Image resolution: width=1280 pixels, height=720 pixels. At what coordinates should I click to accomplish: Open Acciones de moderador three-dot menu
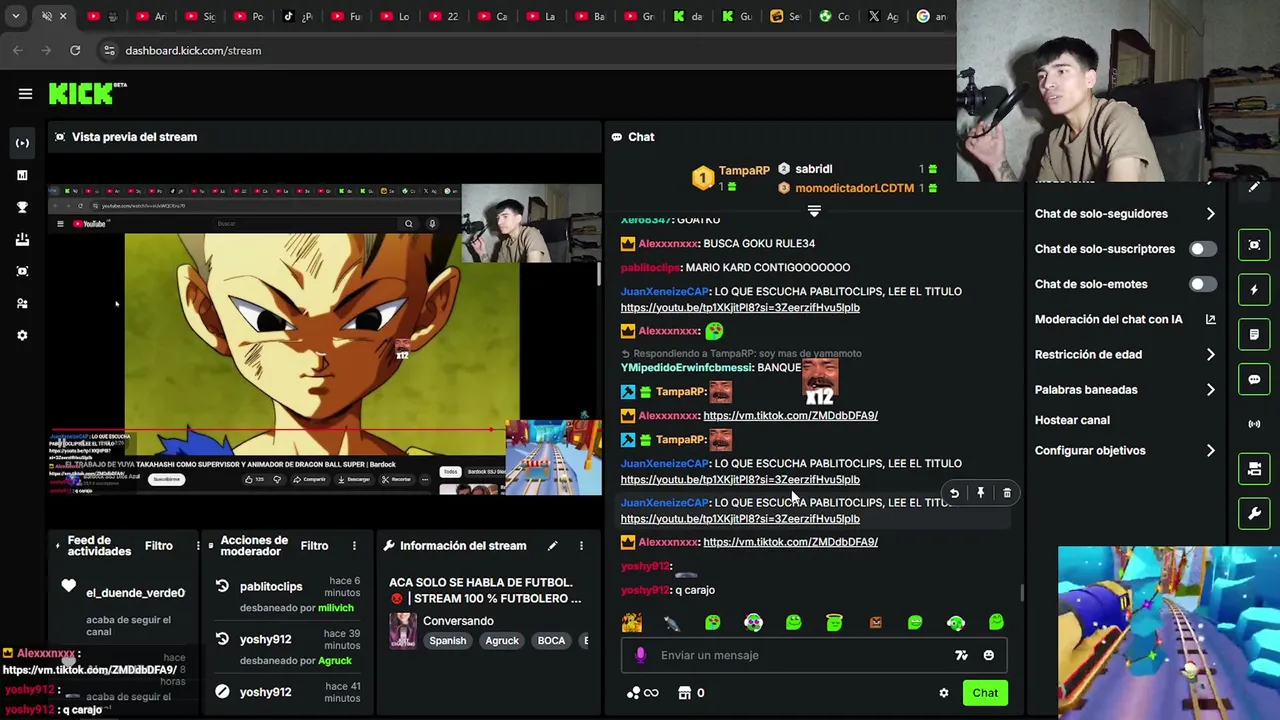(x=354, y=546)
